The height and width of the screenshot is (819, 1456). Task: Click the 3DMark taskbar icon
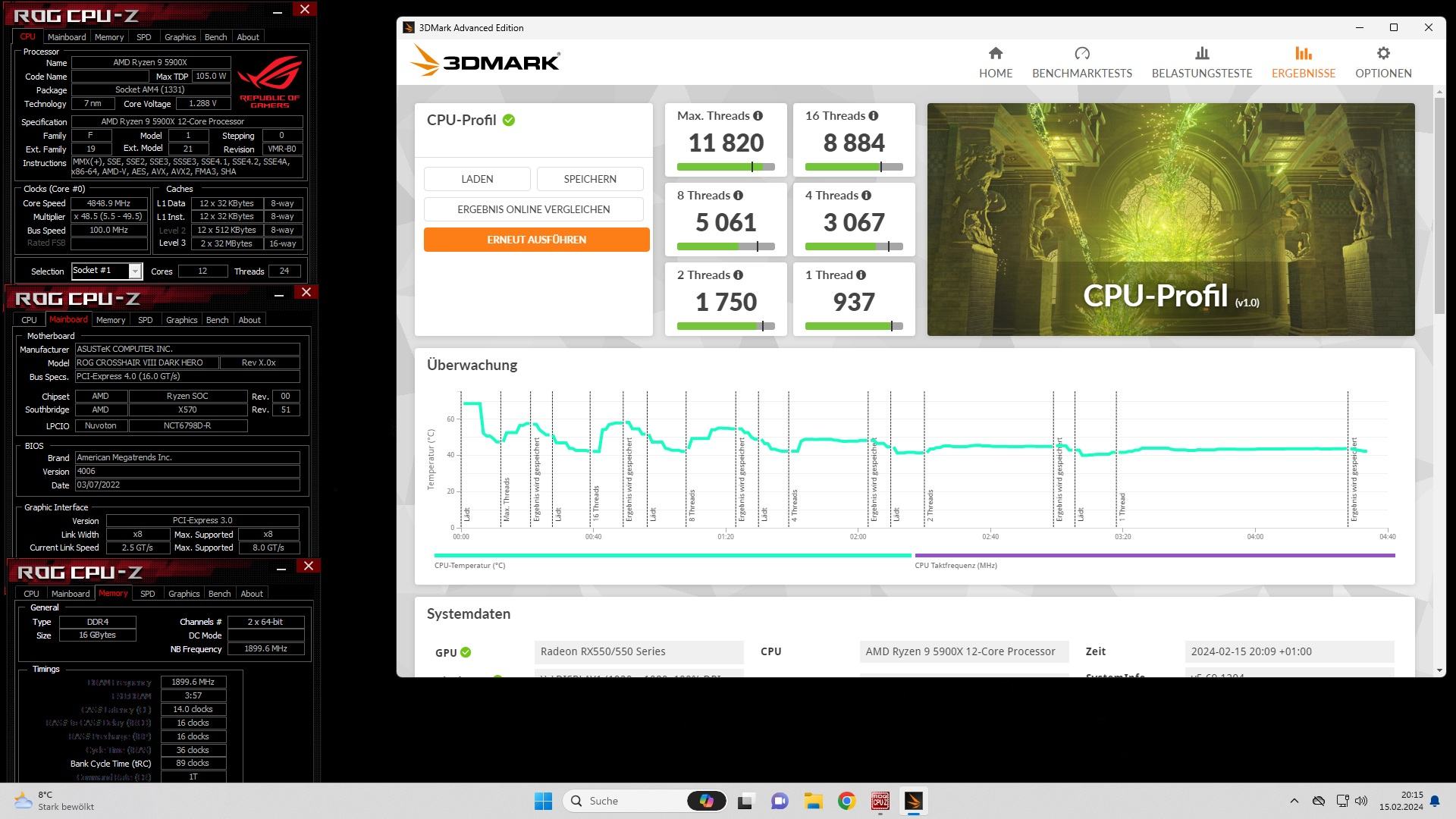tap(914, 801)
